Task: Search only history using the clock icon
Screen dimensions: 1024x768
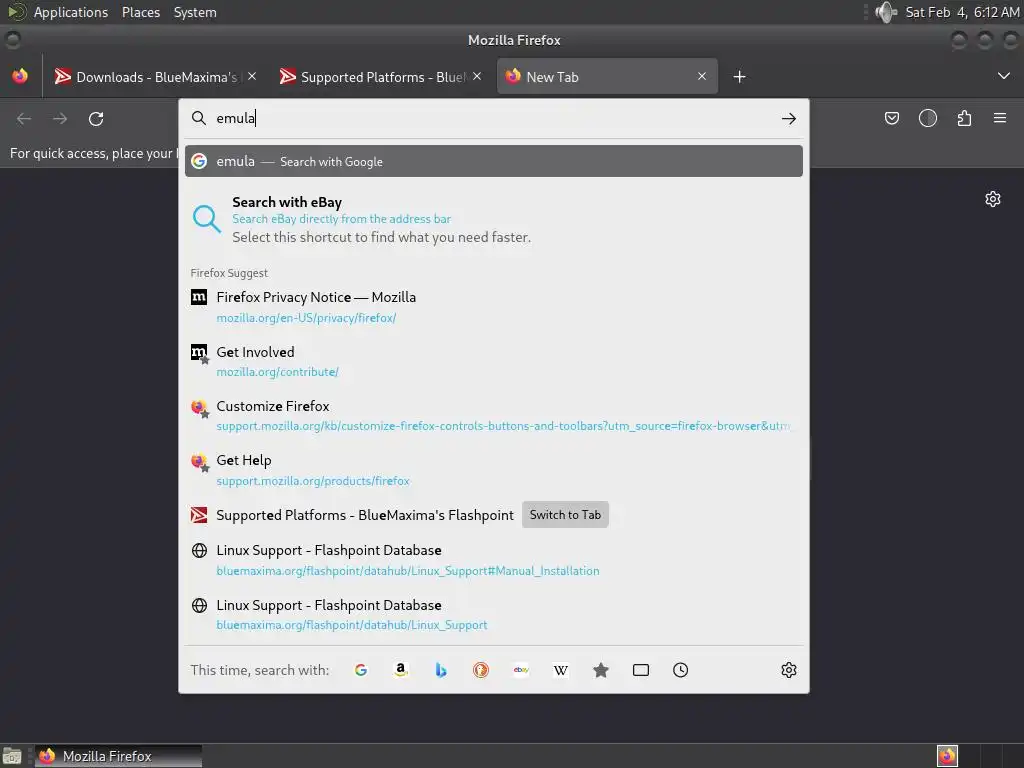Action: 680,670
